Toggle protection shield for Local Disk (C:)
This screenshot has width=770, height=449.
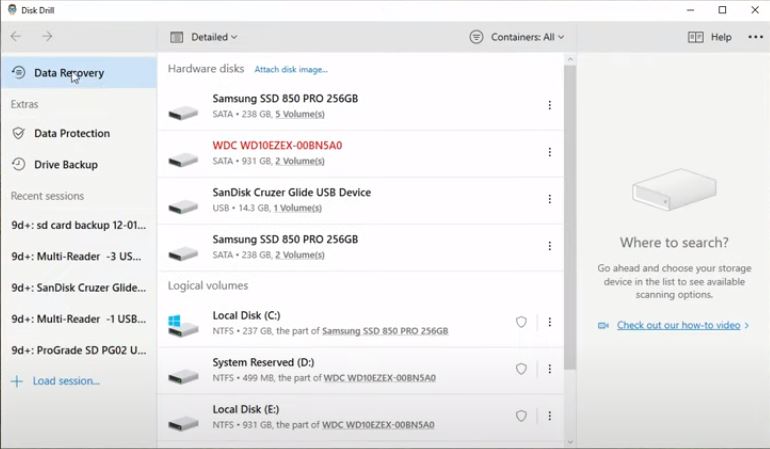[x=521, y=322]
